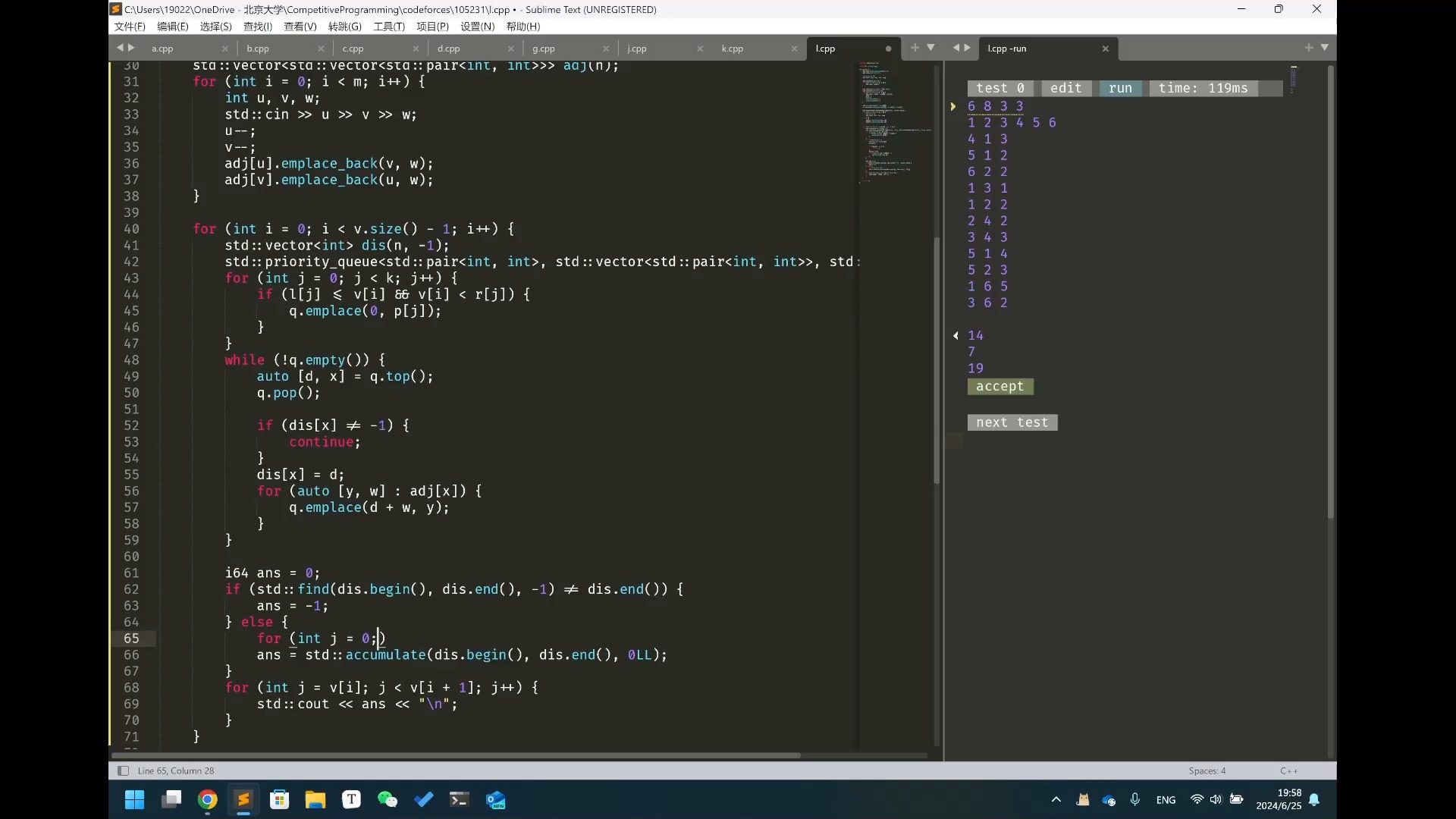This screenshot has width=1456, height=819.
Task: Open File Explorer from taskbar
Action: pos(315,800)
